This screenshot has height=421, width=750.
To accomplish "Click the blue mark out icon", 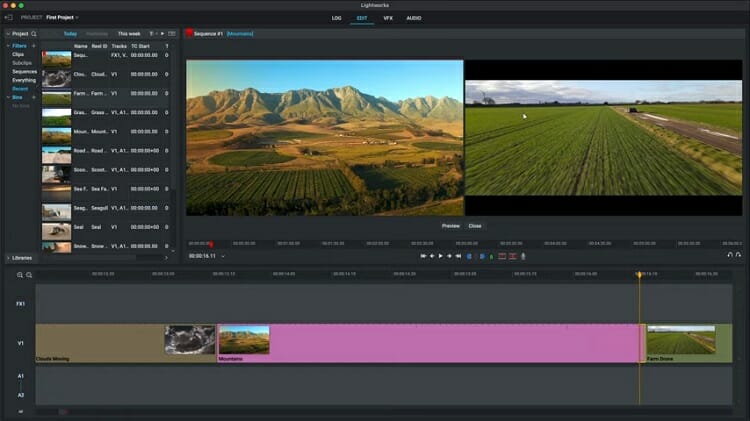I will coord(482,256).
